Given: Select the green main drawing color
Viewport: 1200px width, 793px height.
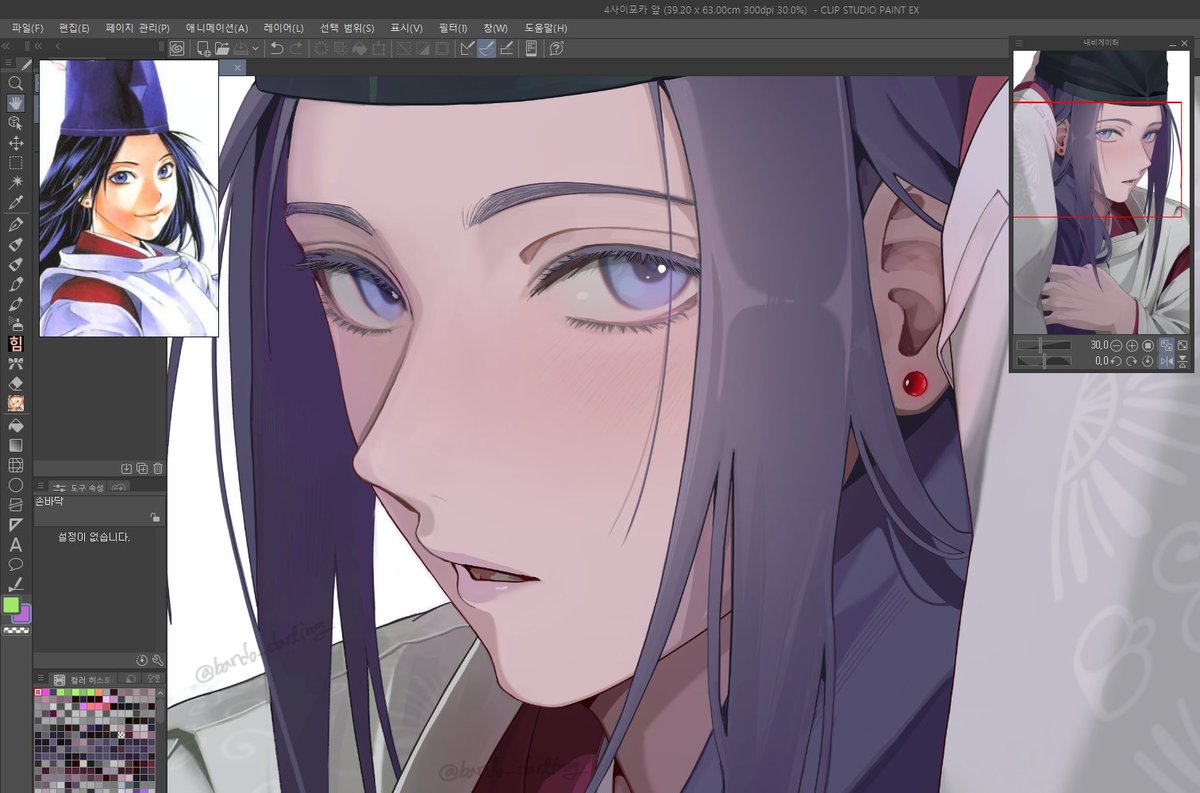Looking at the screenshot, I should (11, 605).
